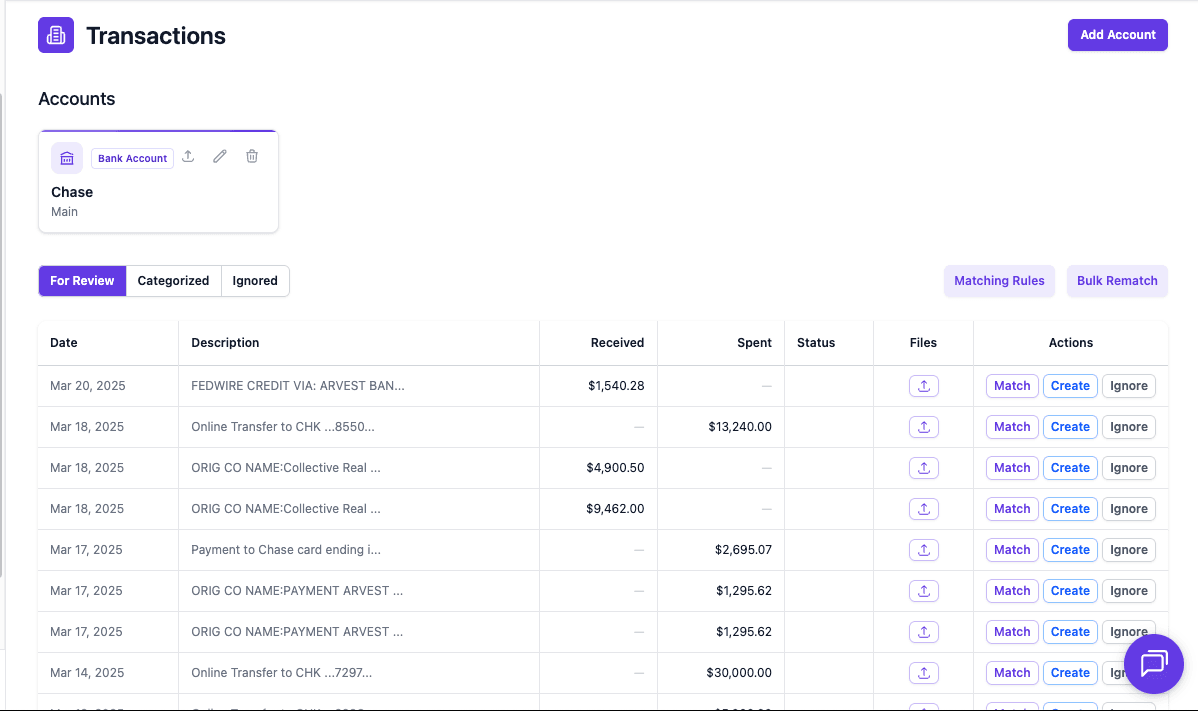1198x711 pixels.
Task: Open Matching Rules
Action: tap(999, 281)
